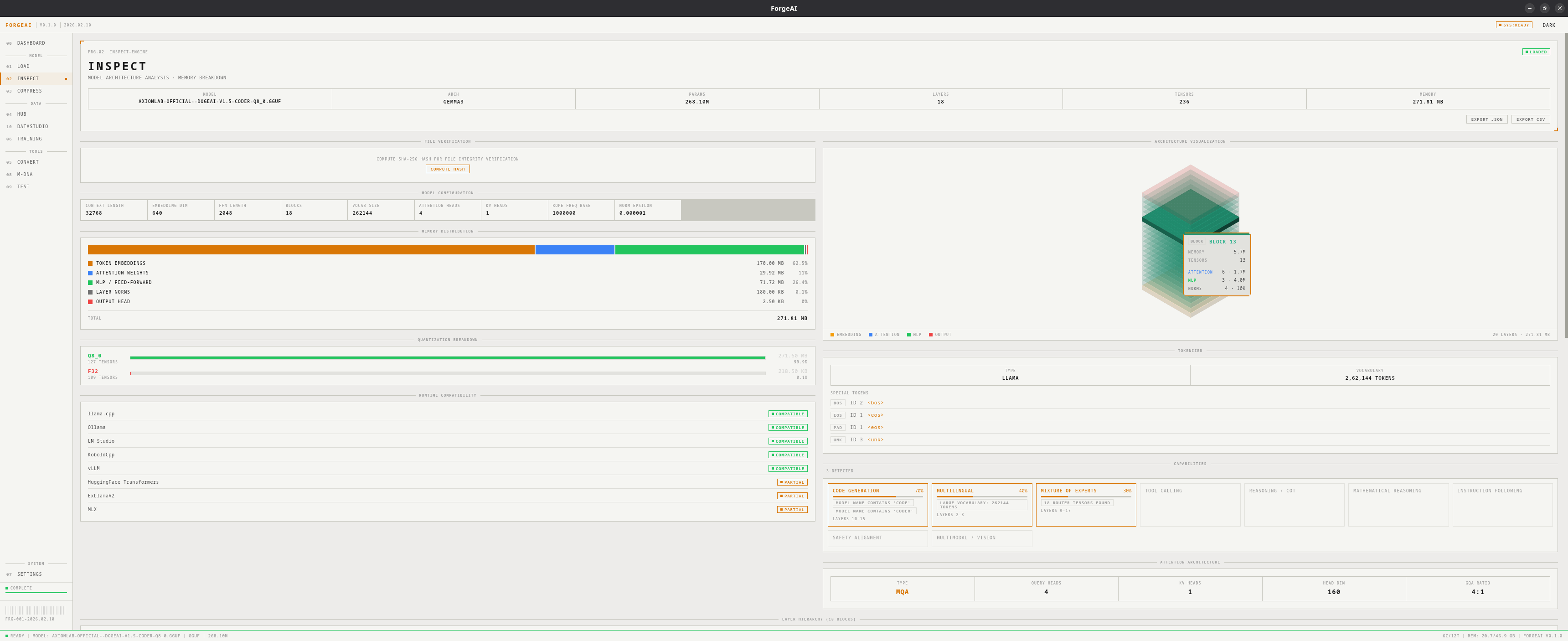1568x641 pixels.
Task: Click MLX PARTIAL badge
Action: [792, 510]
